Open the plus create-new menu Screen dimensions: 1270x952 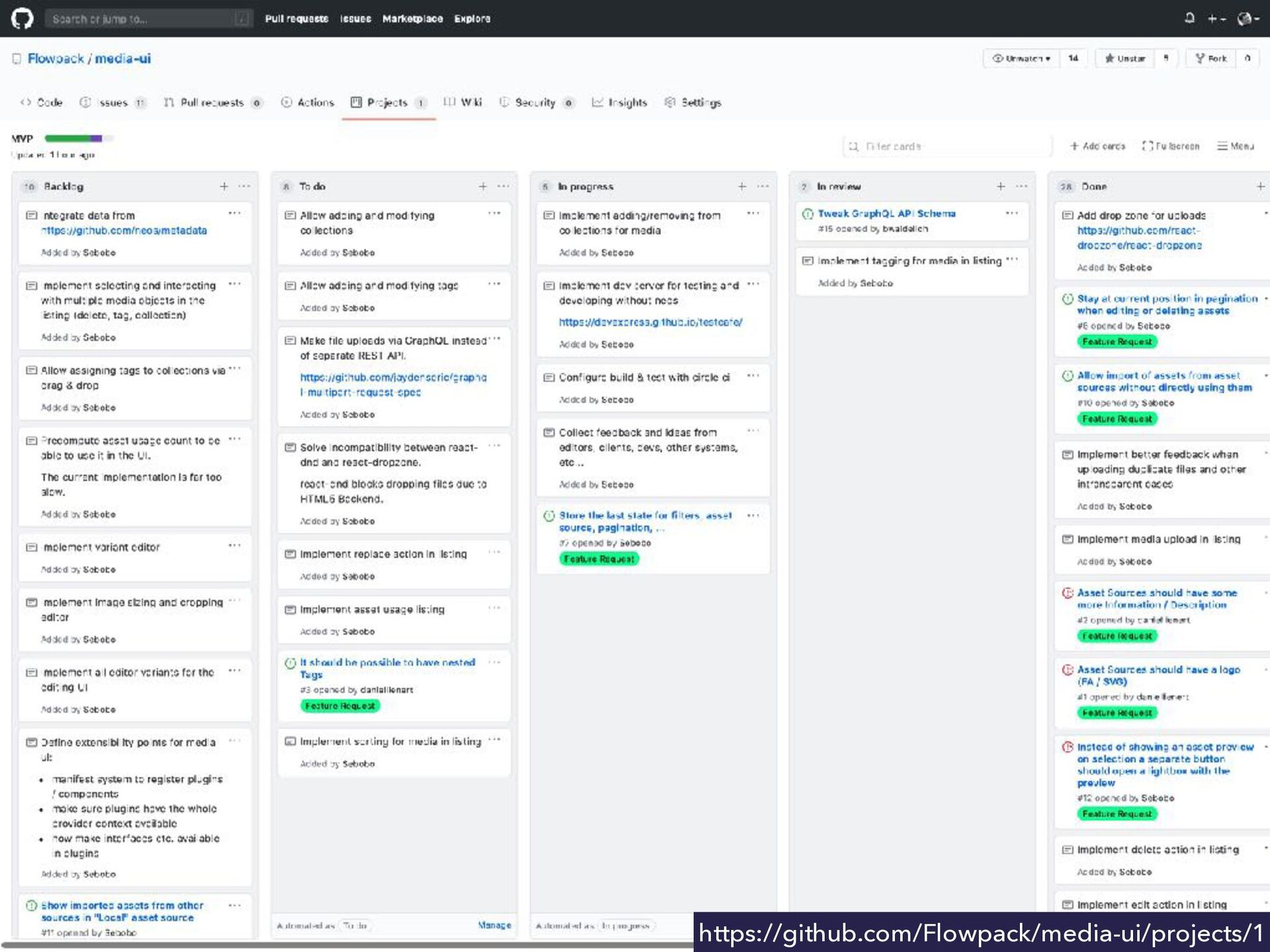click(x=1216, y=19)
